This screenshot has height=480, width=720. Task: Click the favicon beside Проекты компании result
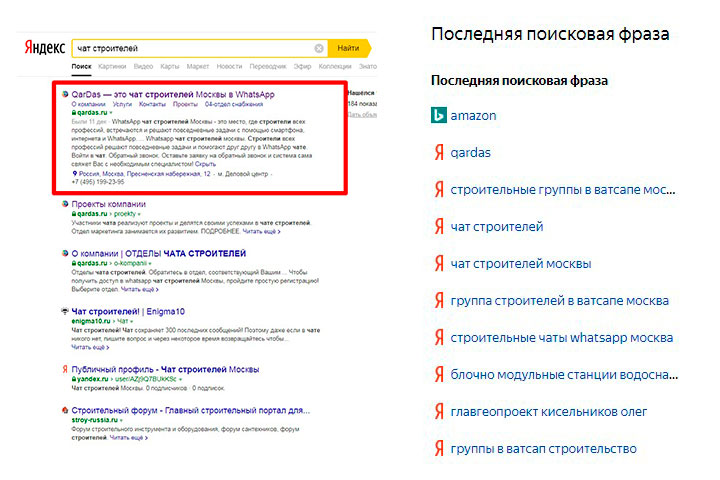coord(65,204)
